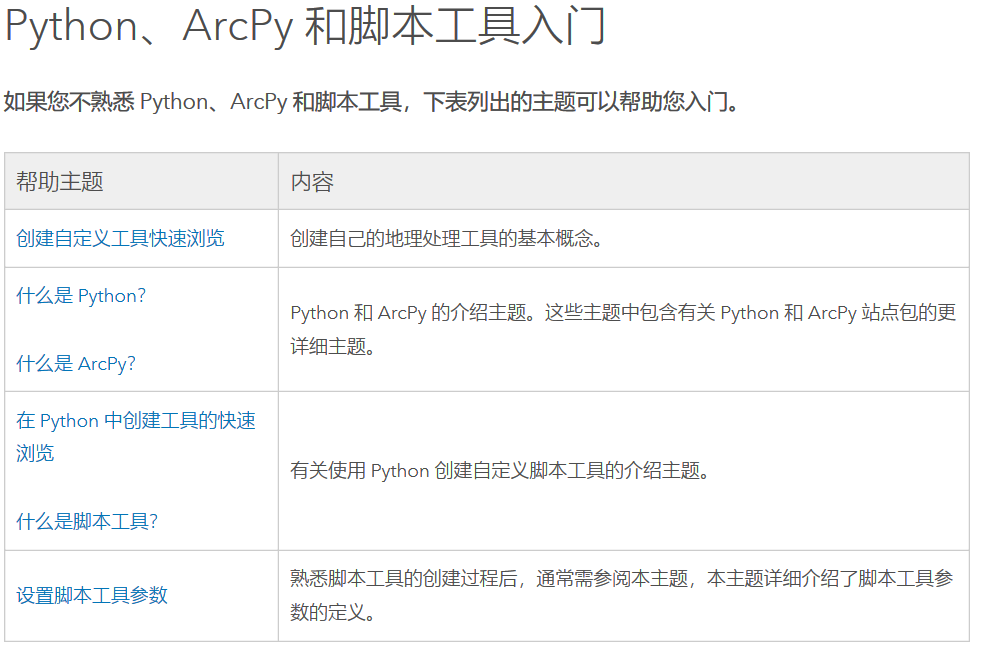Open the 创建自定义工具快速浏览 link
The height and width of the screenshot is (649, 997).
120,238
